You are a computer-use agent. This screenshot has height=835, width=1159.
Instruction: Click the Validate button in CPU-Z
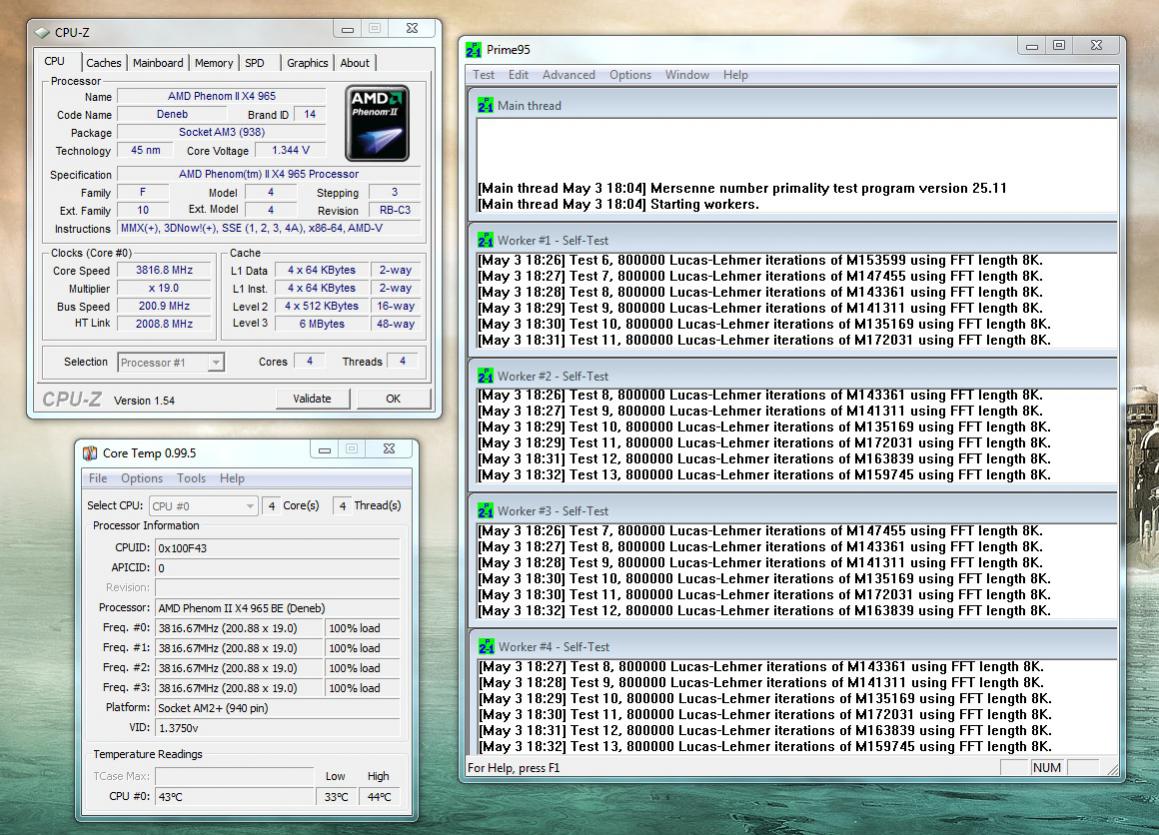(312, 399)
